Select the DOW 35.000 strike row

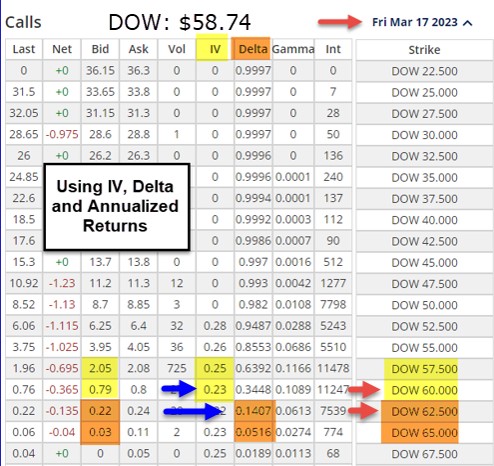coord(424,177)
